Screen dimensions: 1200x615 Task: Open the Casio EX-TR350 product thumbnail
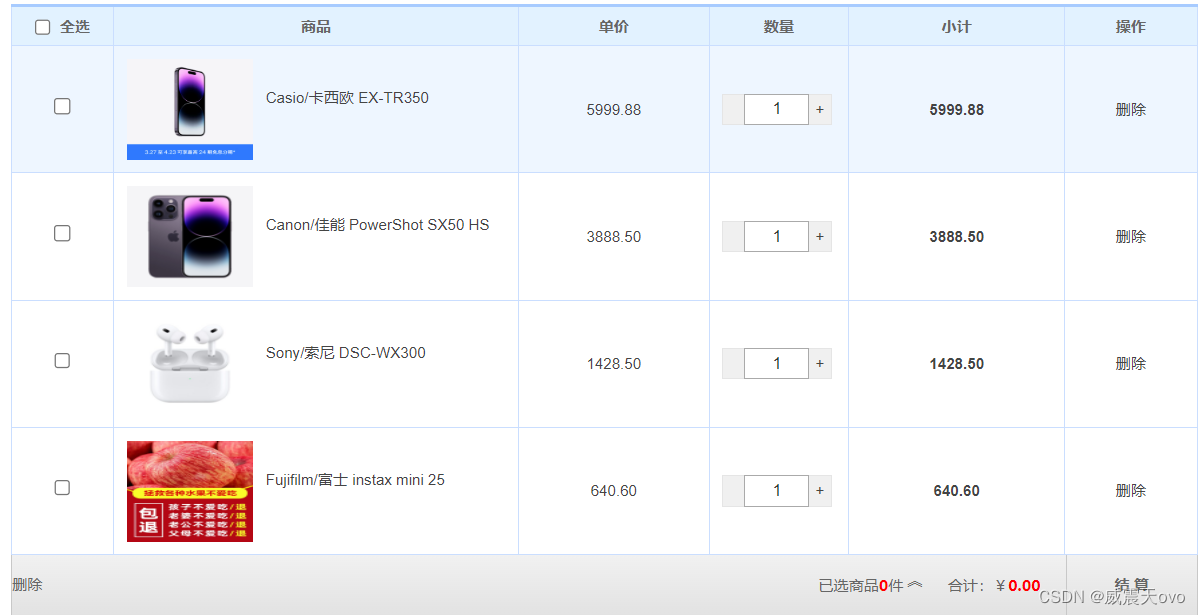click(190, 109)
